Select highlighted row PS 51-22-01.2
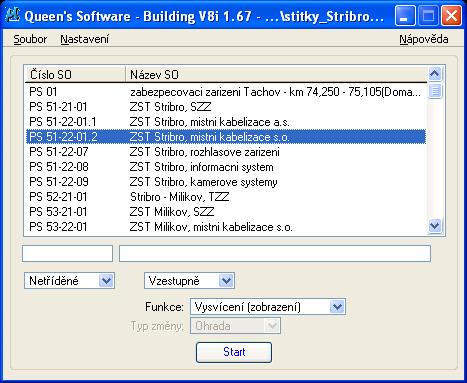 (226, 137)
